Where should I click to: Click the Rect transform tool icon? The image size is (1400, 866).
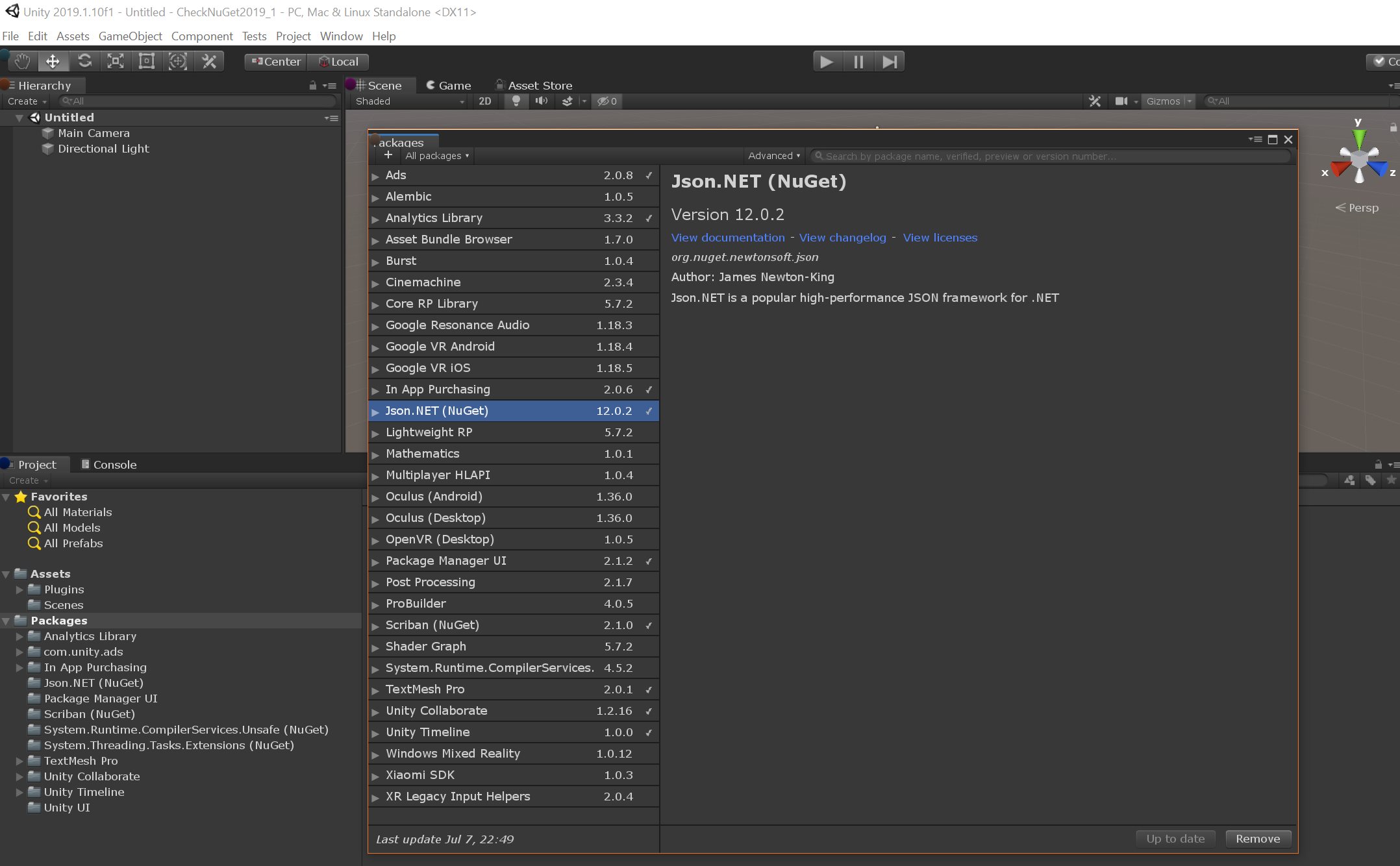(x=147, y=61)
